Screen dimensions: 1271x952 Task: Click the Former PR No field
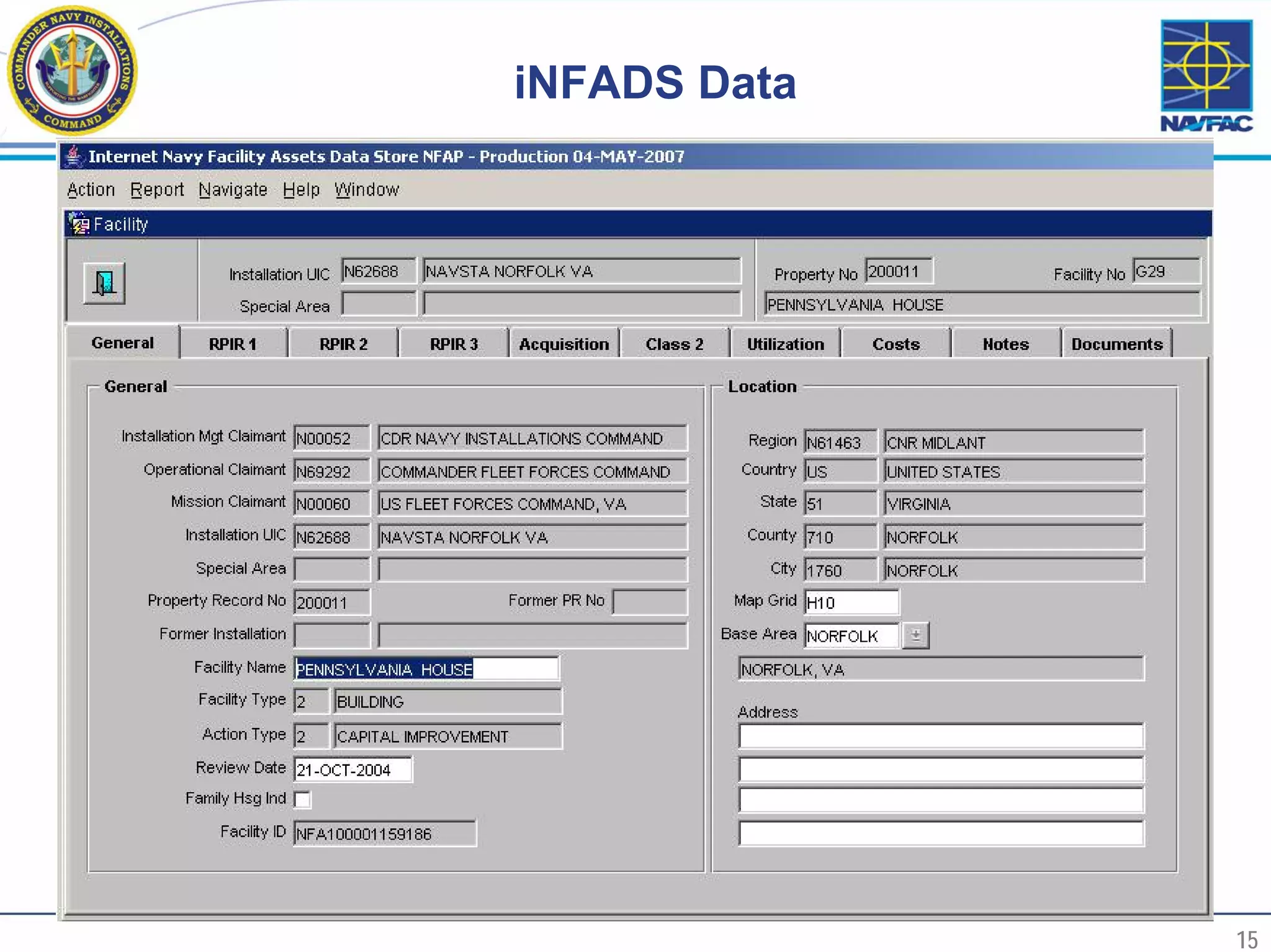[x=650, y=602]
